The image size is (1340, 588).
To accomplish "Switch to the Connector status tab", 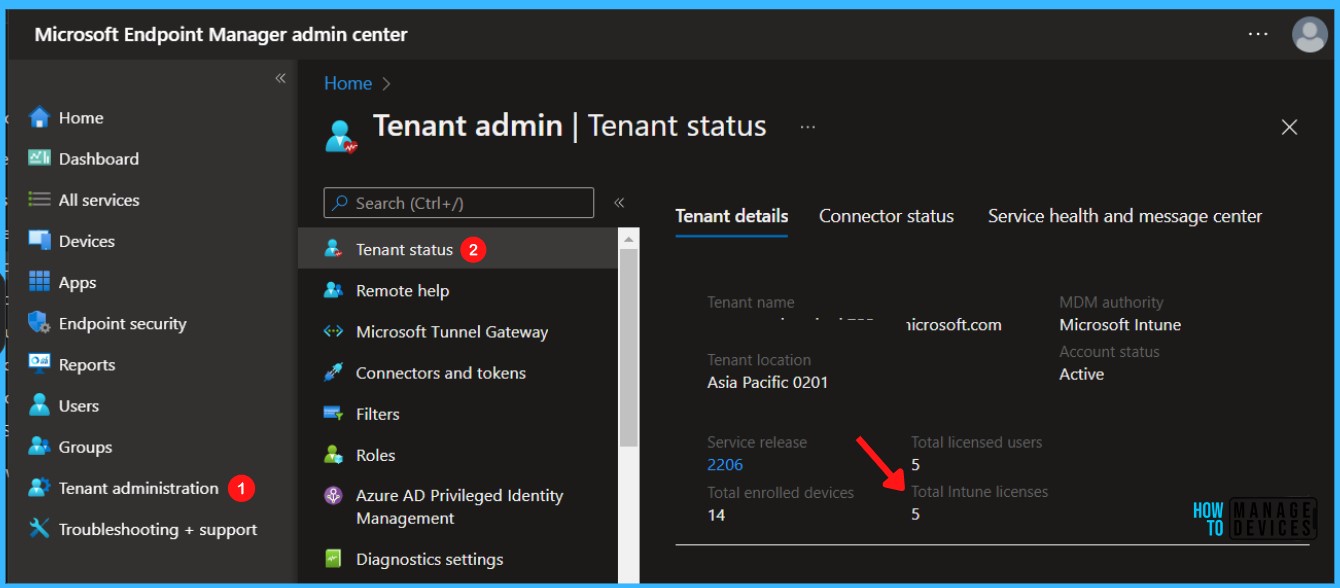I will tap(886, 216).
